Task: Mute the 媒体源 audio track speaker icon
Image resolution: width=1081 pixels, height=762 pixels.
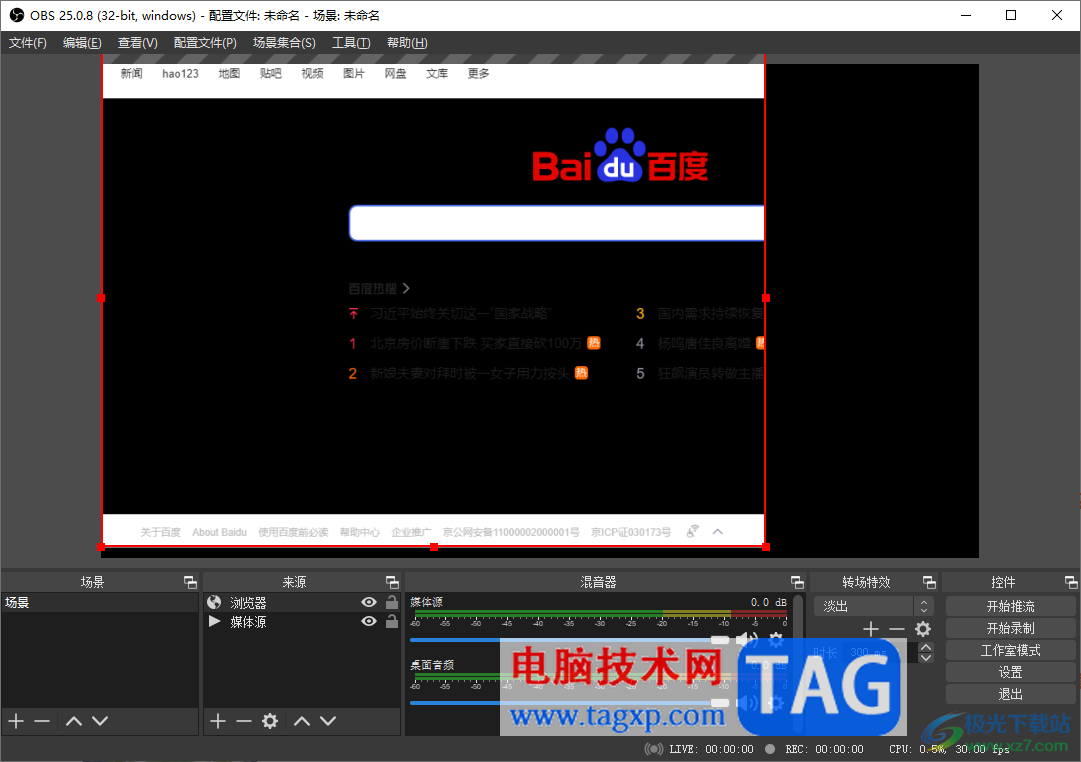Action: 747,640
